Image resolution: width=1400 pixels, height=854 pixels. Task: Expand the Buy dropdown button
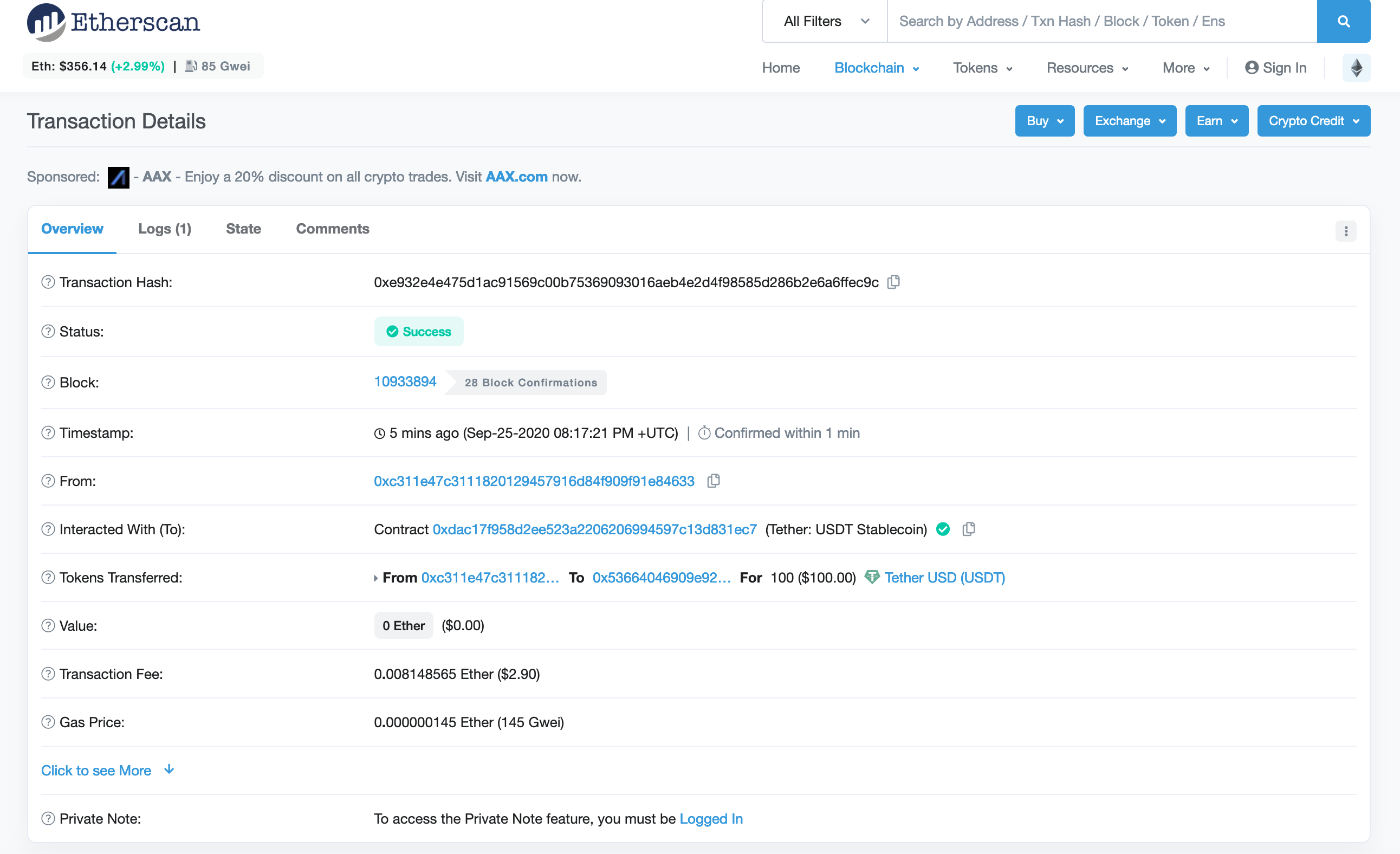[x=1045, y=121]
